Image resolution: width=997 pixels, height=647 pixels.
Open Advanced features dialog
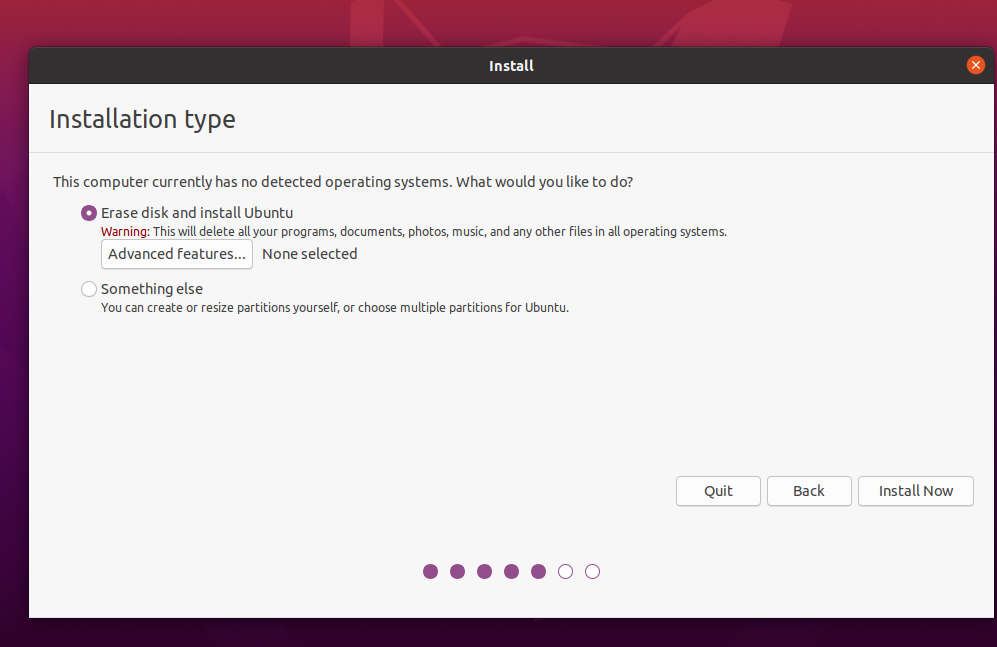point(177,254)
